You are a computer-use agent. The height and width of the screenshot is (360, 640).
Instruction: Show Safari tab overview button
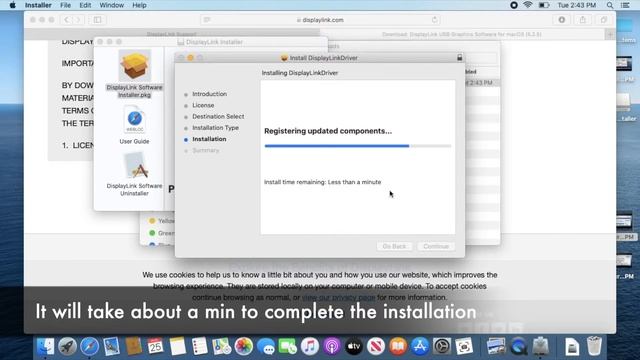pos(604,20)
